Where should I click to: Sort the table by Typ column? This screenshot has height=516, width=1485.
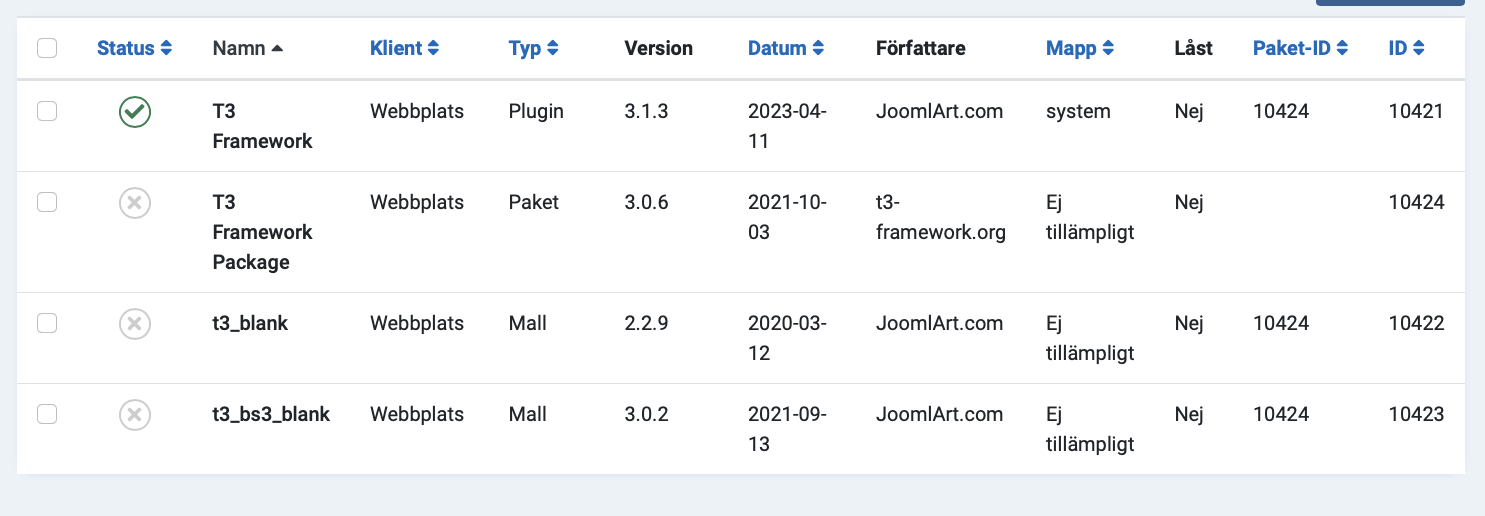tap(533, 48)
